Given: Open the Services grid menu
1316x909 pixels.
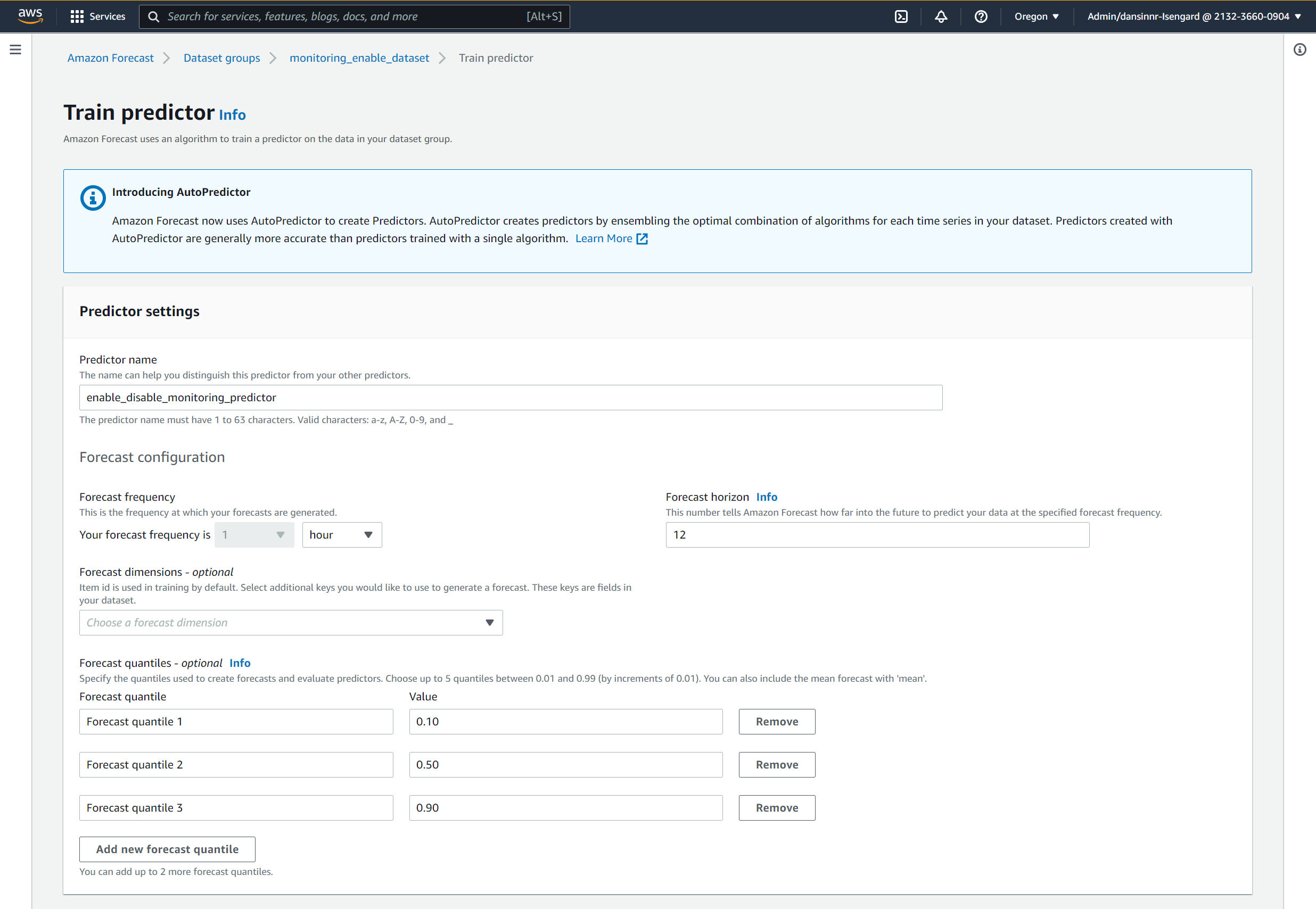Looking at the screenshot, I should (x=97, y=16).
